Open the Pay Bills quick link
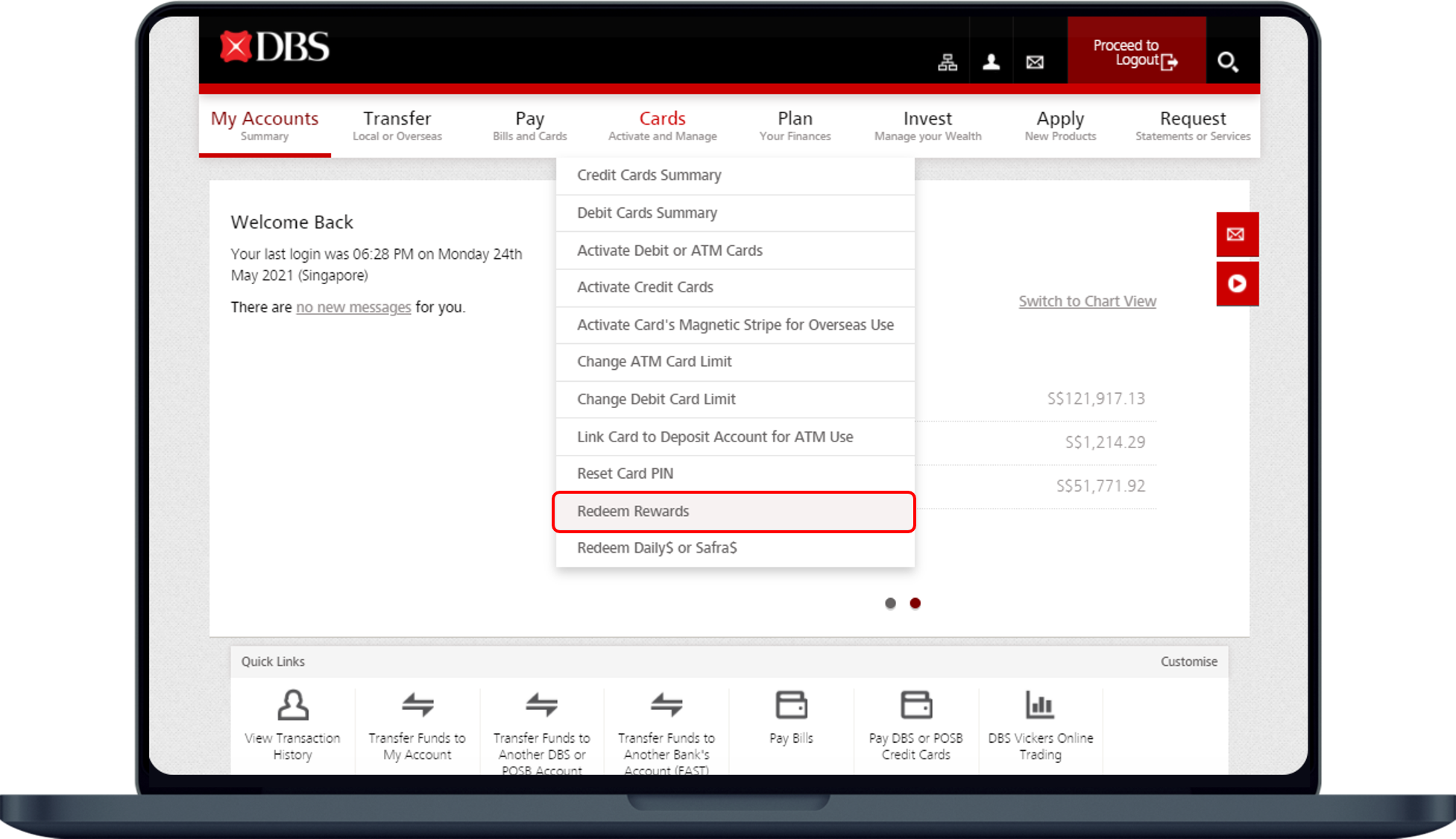 791,718
